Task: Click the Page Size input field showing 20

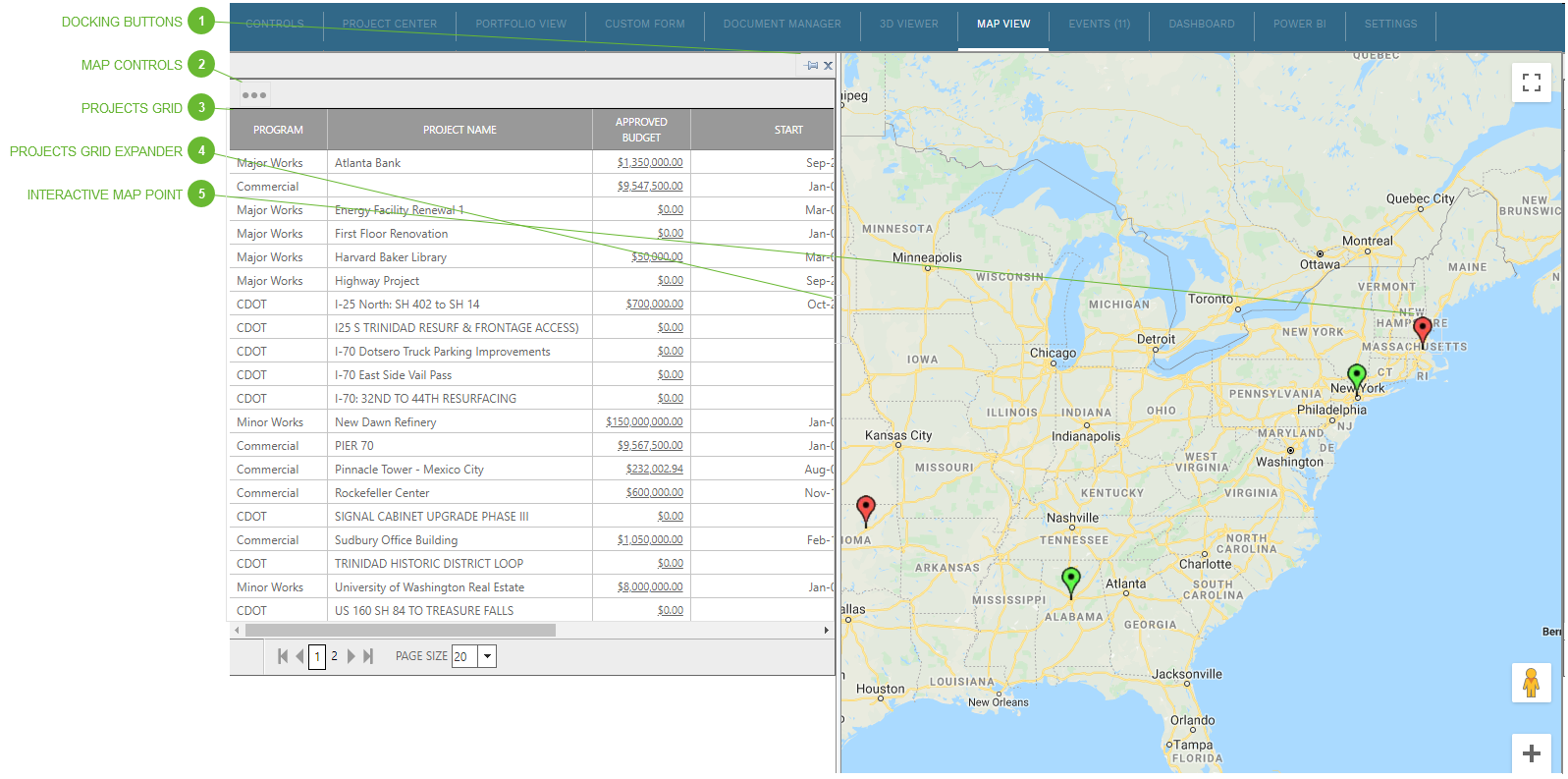Action: coord(464,656)
